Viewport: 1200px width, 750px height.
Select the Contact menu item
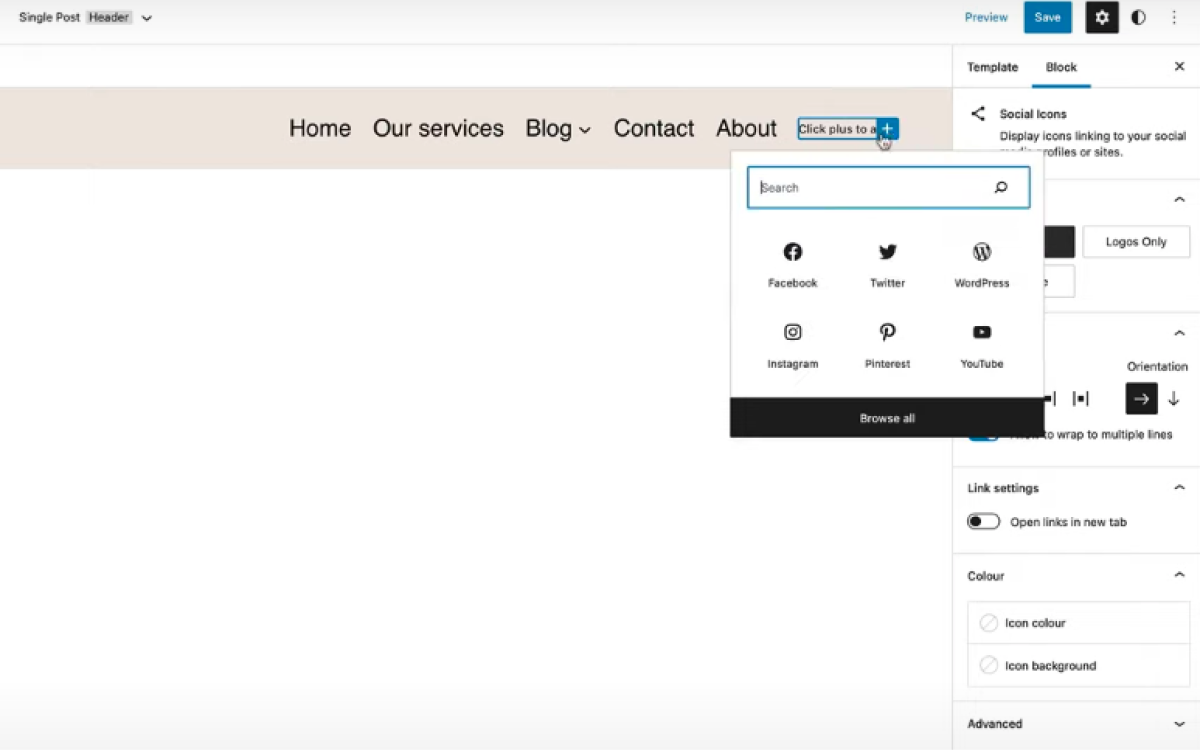coord(654,128)
